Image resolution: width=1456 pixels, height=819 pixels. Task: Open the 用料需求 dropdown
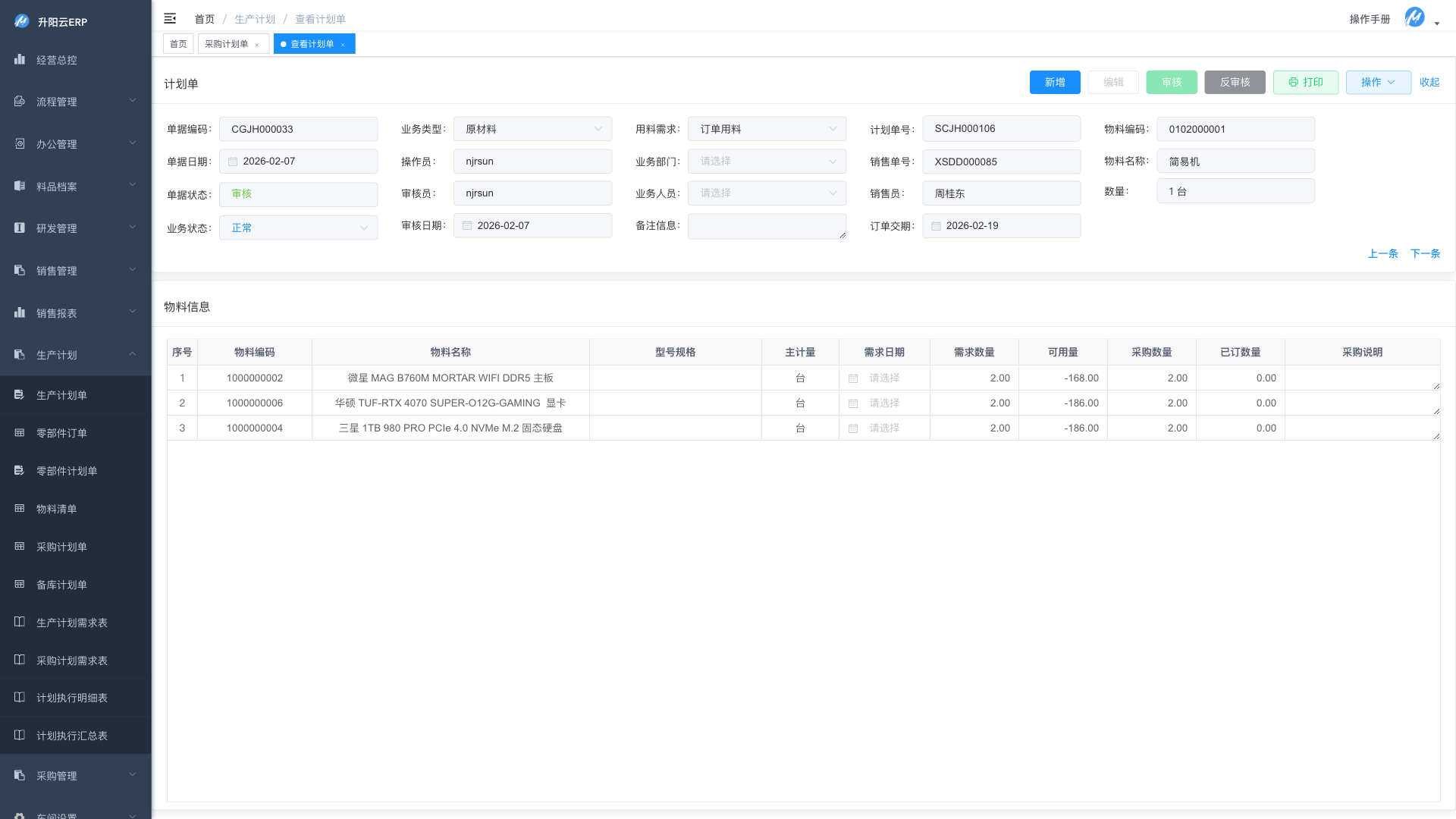[x=767, y=129]
